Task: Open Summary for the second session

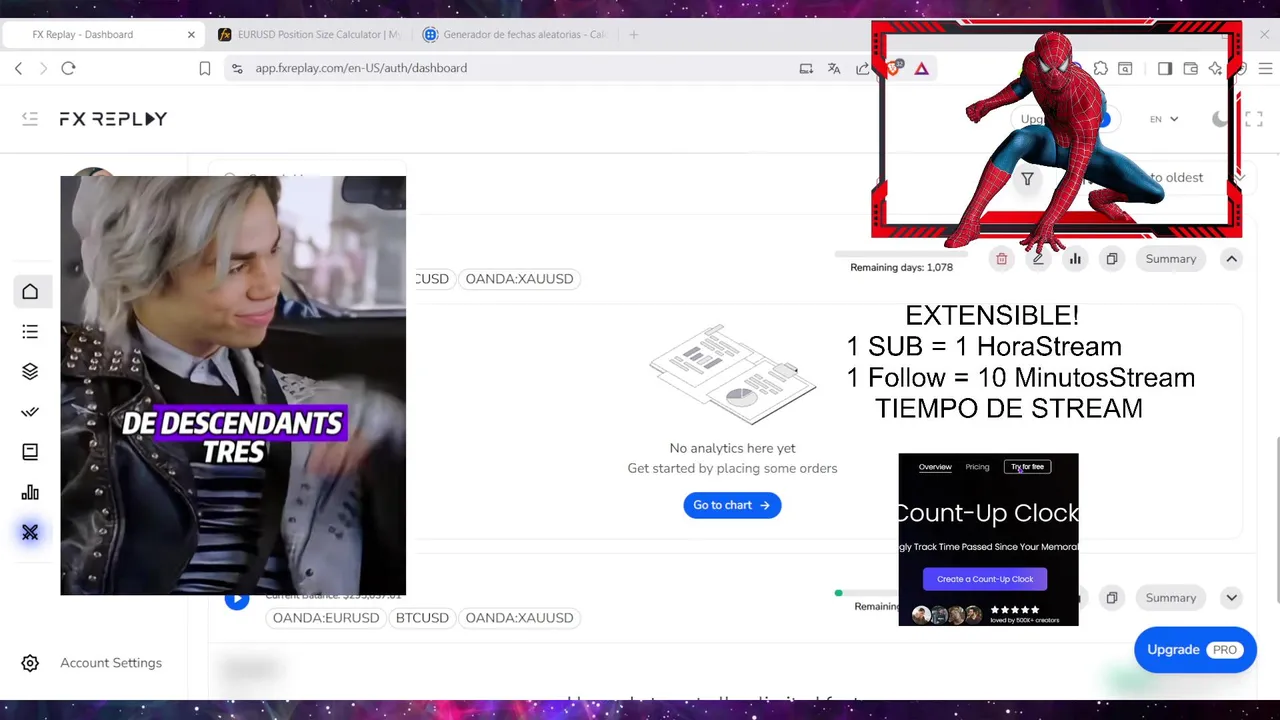Action: (1171, 598)
